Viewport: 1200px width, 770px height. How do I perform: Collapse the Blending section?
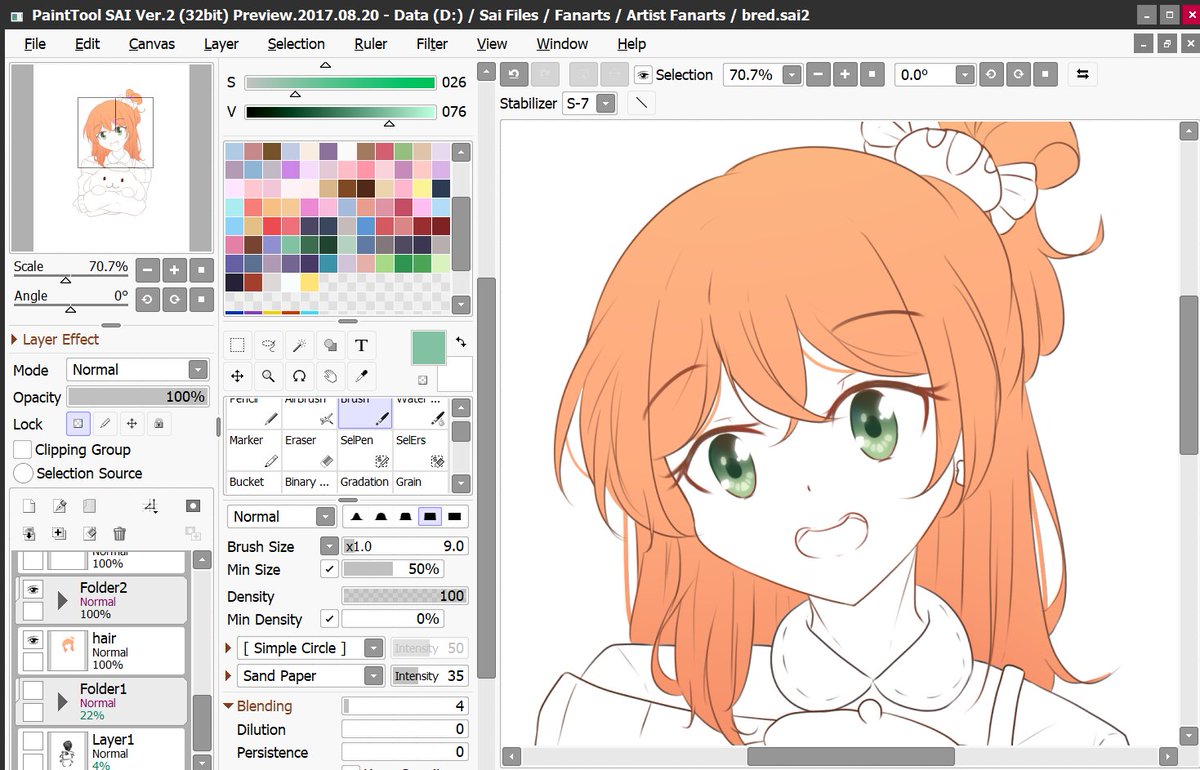click(x=229, y=706)
